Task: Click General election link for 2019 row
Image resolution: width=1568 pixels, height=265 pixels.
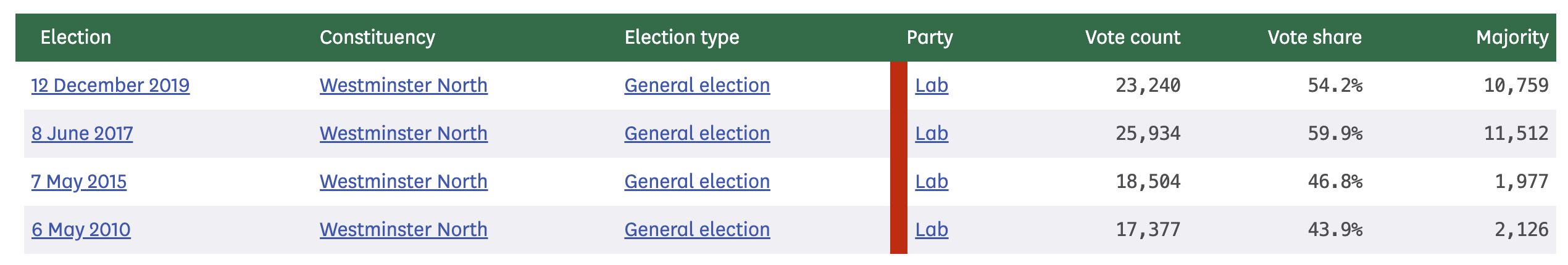Action: tap(697, 85)
